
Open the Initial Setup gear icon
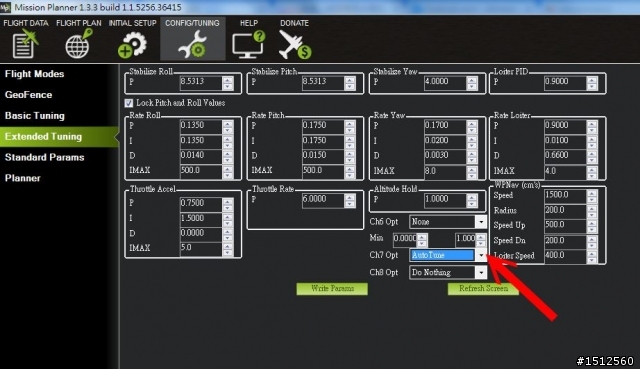[x=132, y=44]
